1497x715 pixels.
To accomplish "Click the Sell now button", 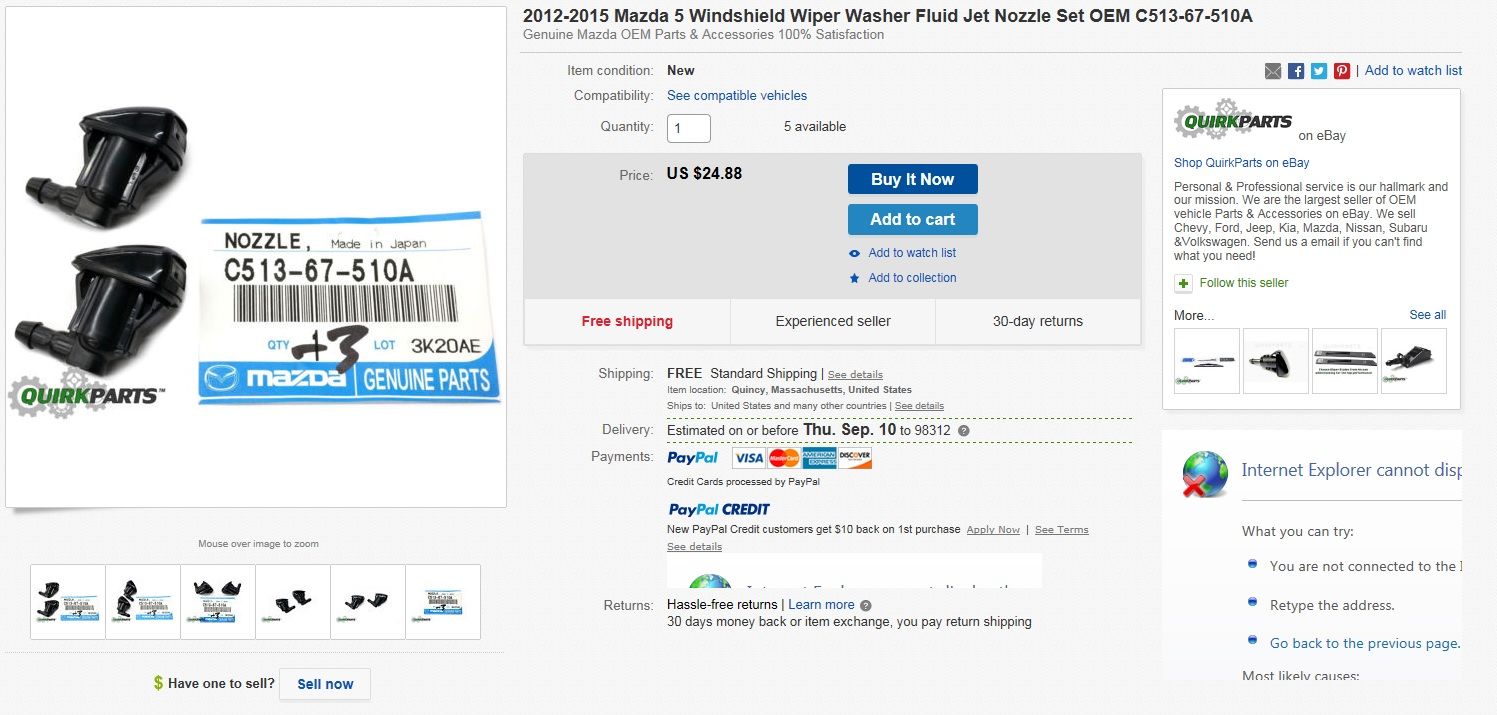I will click(x=325, y=684).
